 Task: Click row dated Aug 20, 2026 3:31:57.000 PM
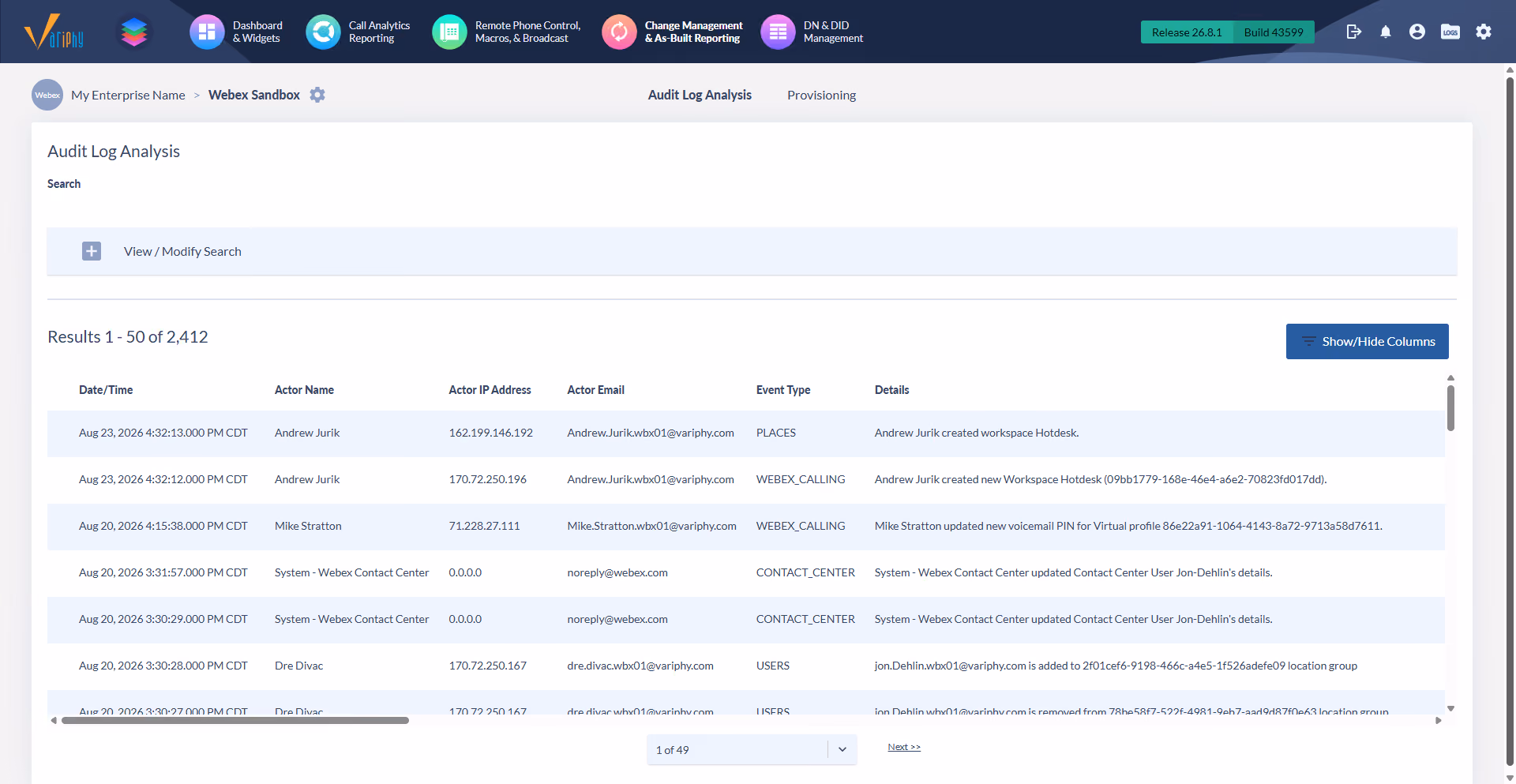(x=746, y=573)
